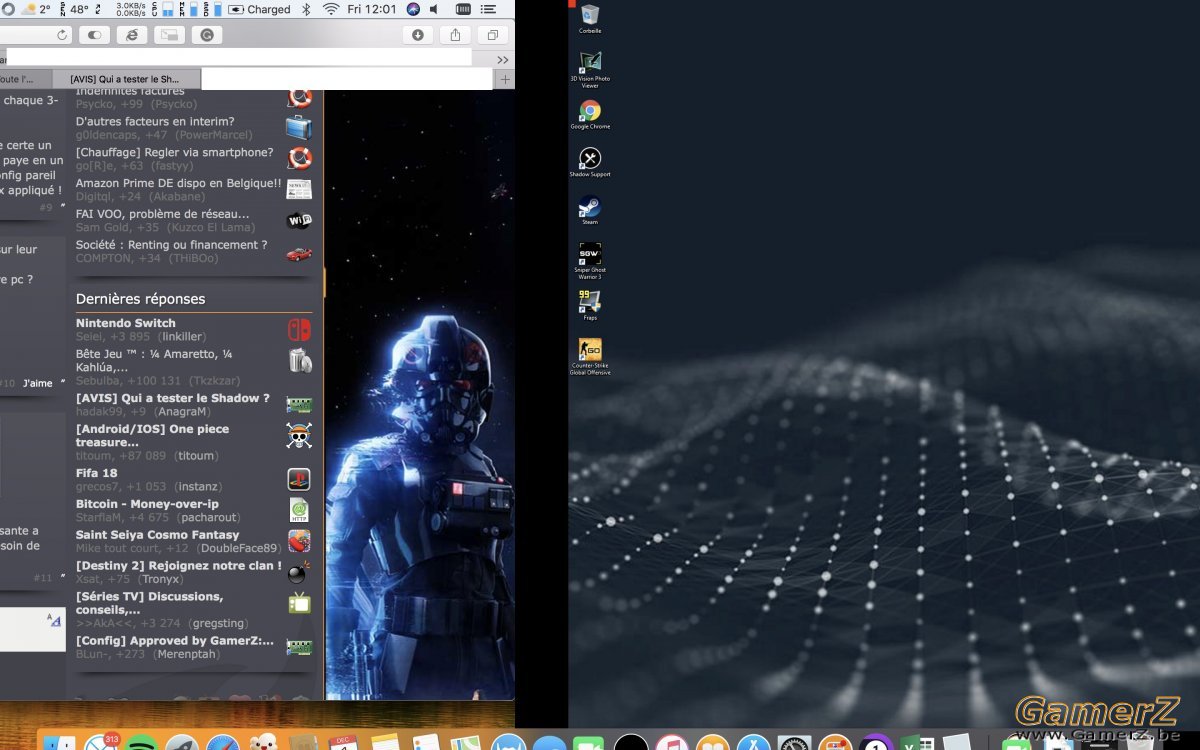Click the briefcase icon beside 'D'autres facteurs en interim?'
This screenshot has width=1200, height=750.
[298, 127]
